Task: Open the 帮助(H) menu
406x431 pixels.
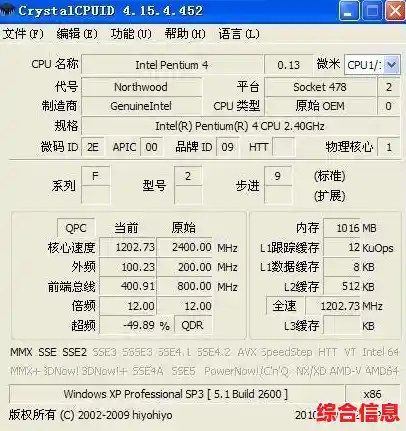Action: [x=185, y=34]
